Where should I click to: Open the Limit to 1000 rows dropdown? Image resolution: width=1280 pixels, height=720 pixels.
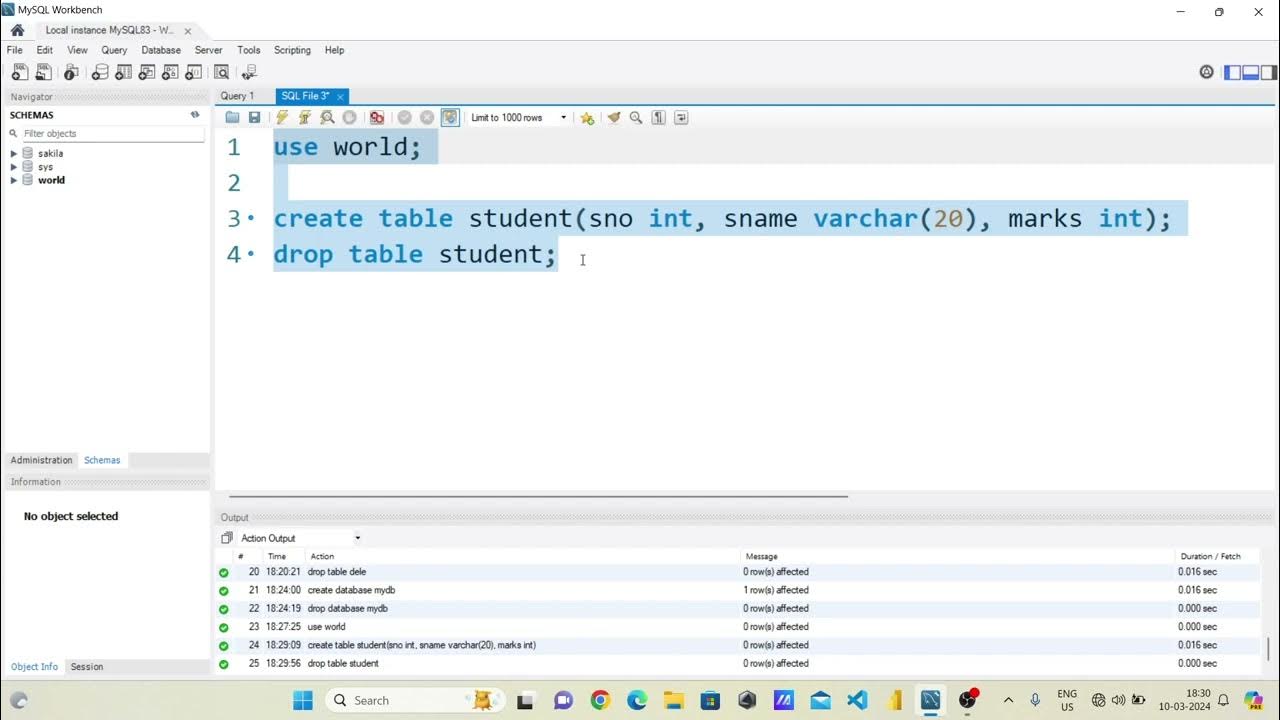(x=518, y=117)
